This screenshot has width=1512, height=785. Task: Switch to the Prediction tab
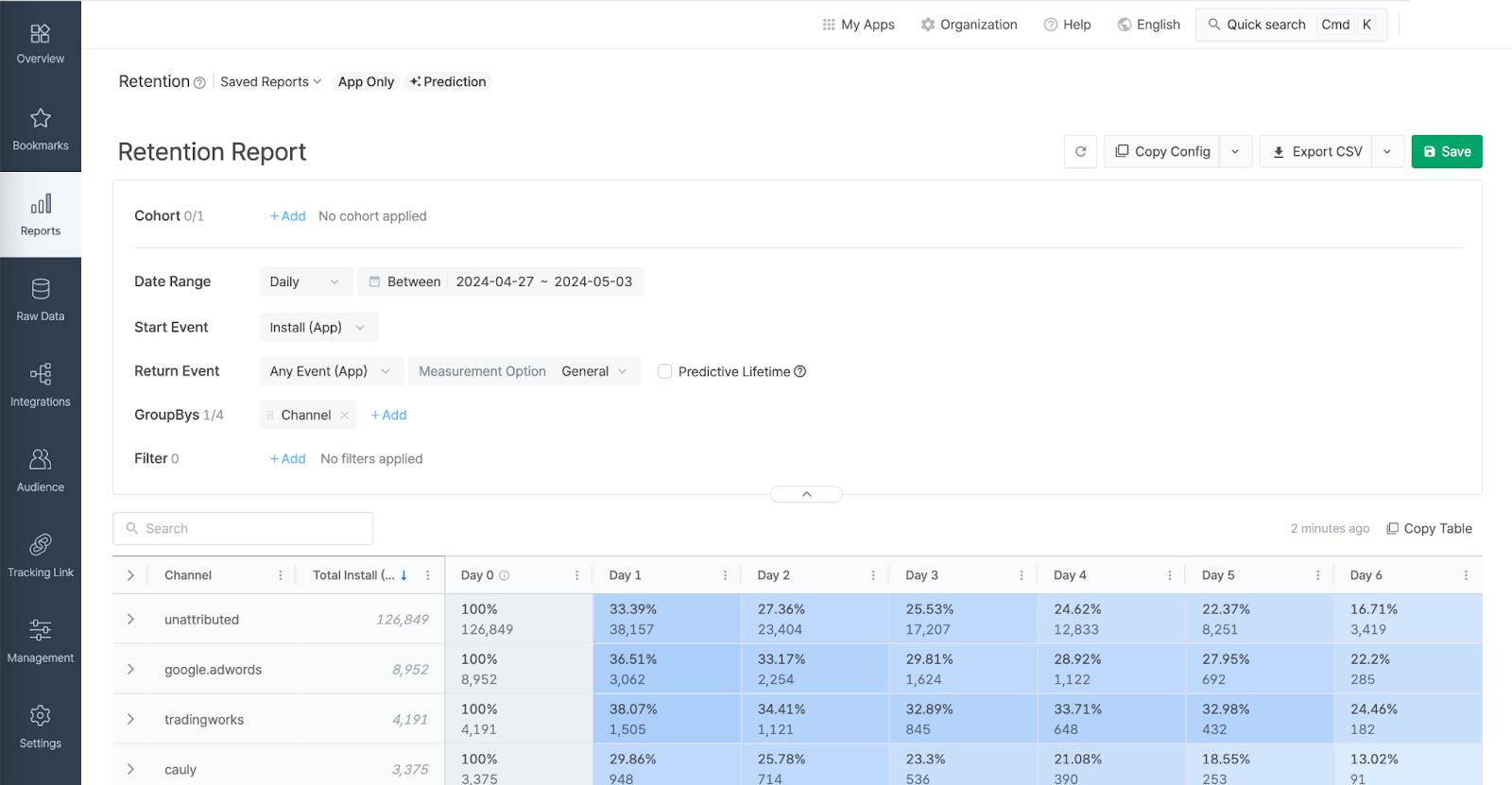448,82
